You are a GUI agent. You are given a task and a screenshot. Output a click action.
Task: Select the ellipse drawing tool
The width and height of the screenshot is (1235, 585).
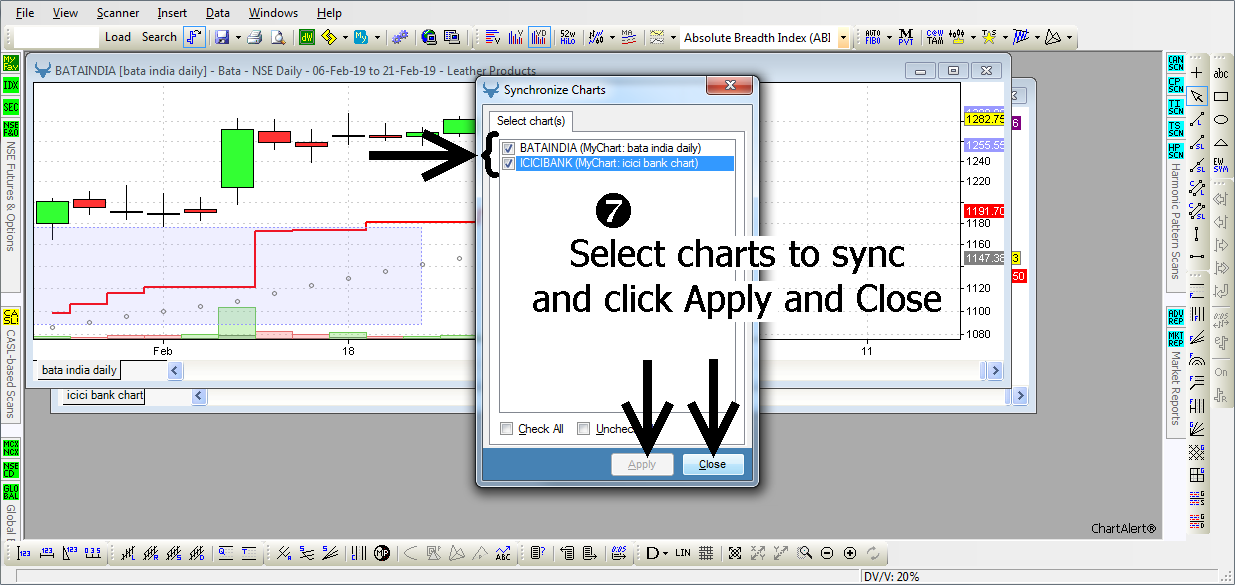click(x=1221, y=120)
